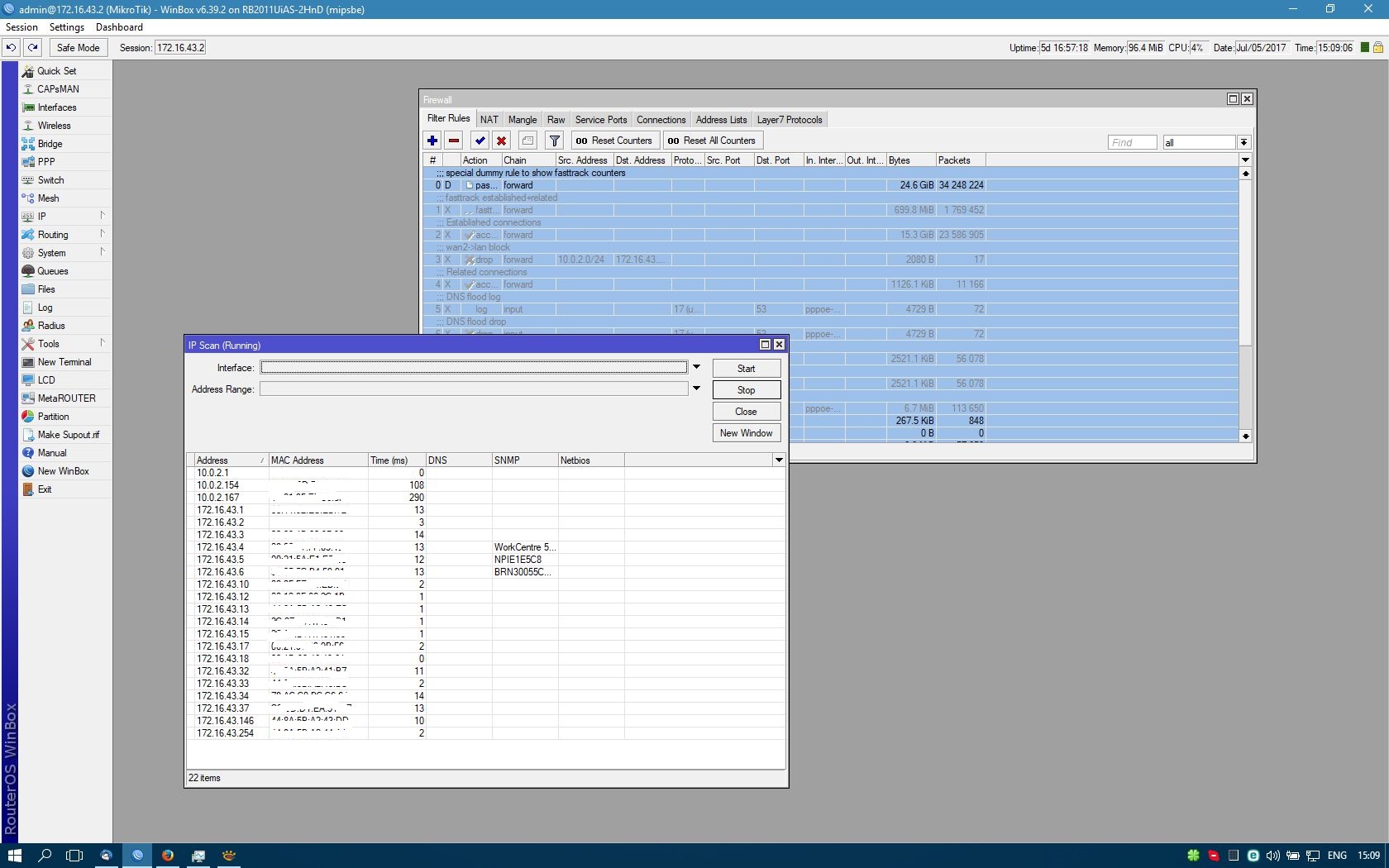
Task: Open the IP Scan column chooser dropdown
Action: [778, 460]
